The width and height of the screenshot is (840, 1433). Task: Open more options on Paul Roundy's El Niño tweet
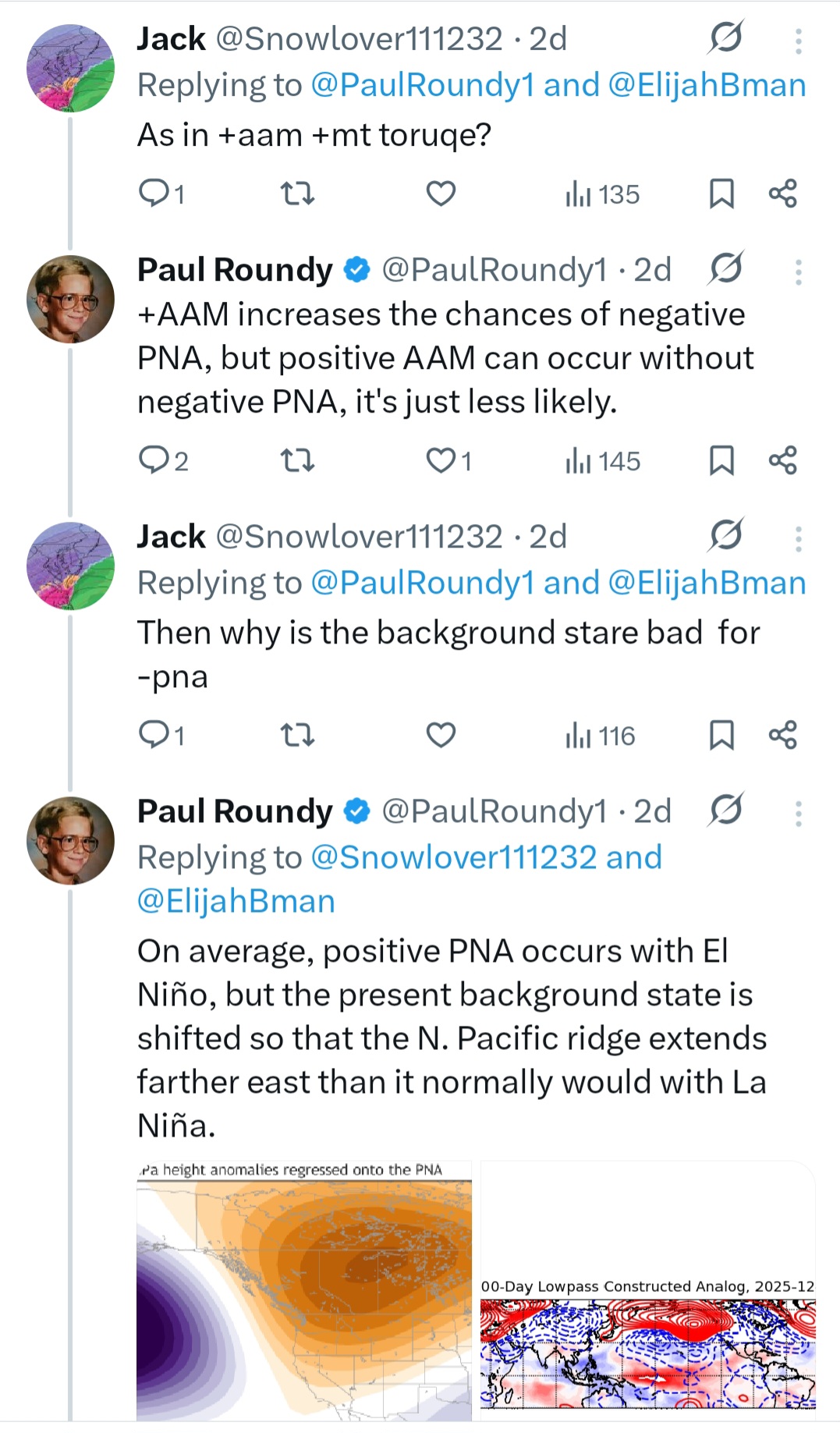pyautogui.click(x=798, y=813)
